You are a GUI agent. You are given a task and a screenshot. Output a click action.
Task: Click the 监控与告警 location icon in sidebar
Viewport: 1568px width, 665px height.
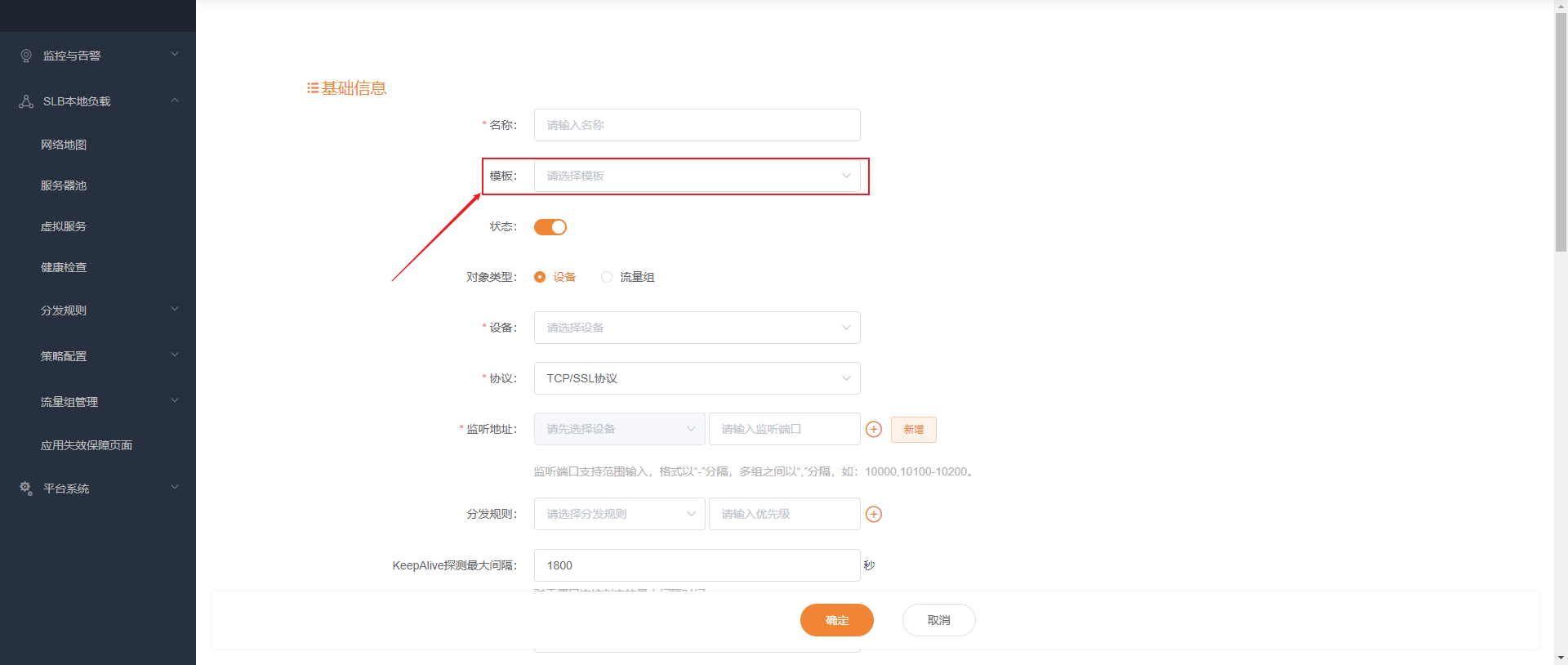(26, 56)
